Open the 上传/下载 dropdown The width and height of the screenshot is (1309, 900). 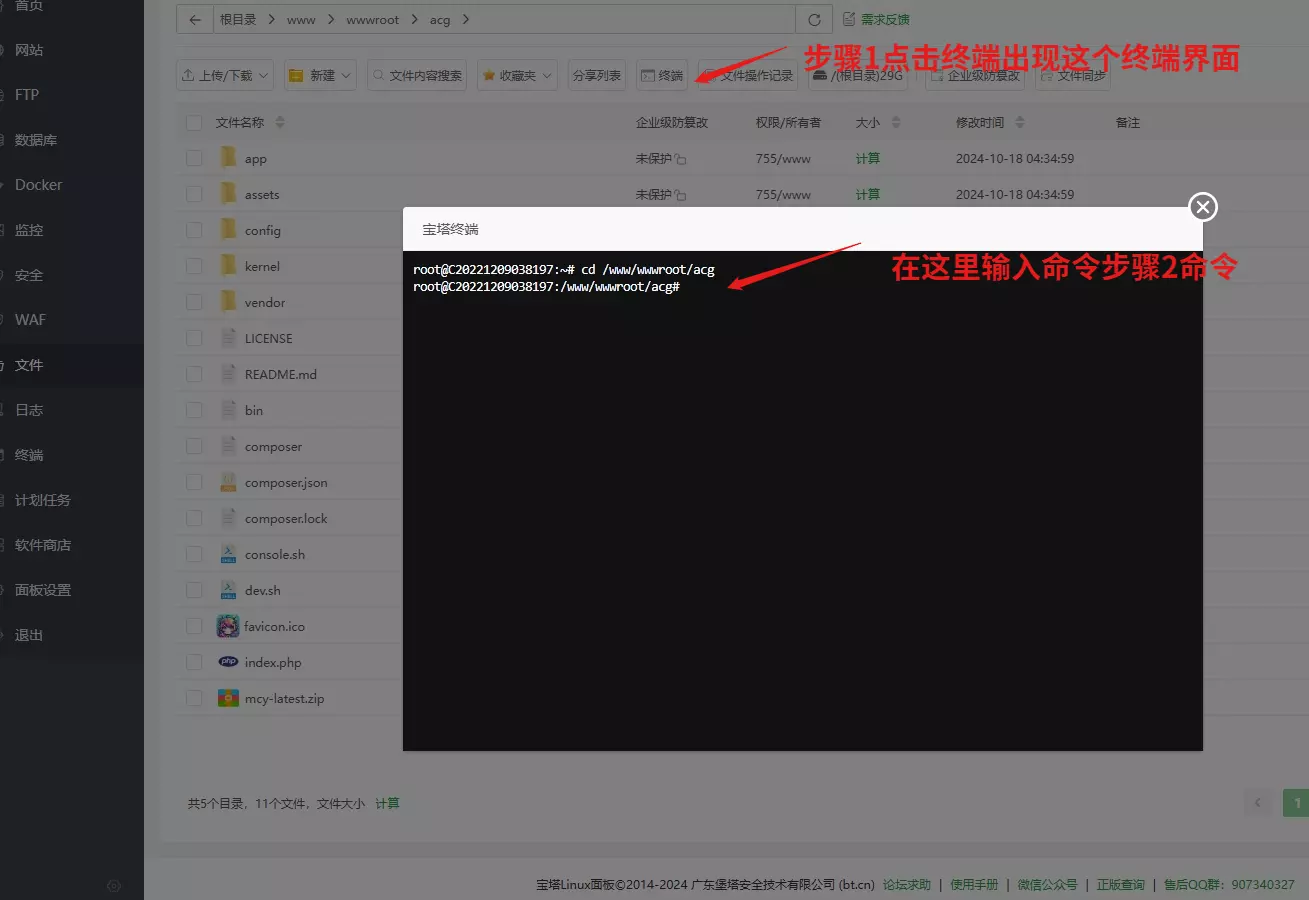[x=225, y=75]
